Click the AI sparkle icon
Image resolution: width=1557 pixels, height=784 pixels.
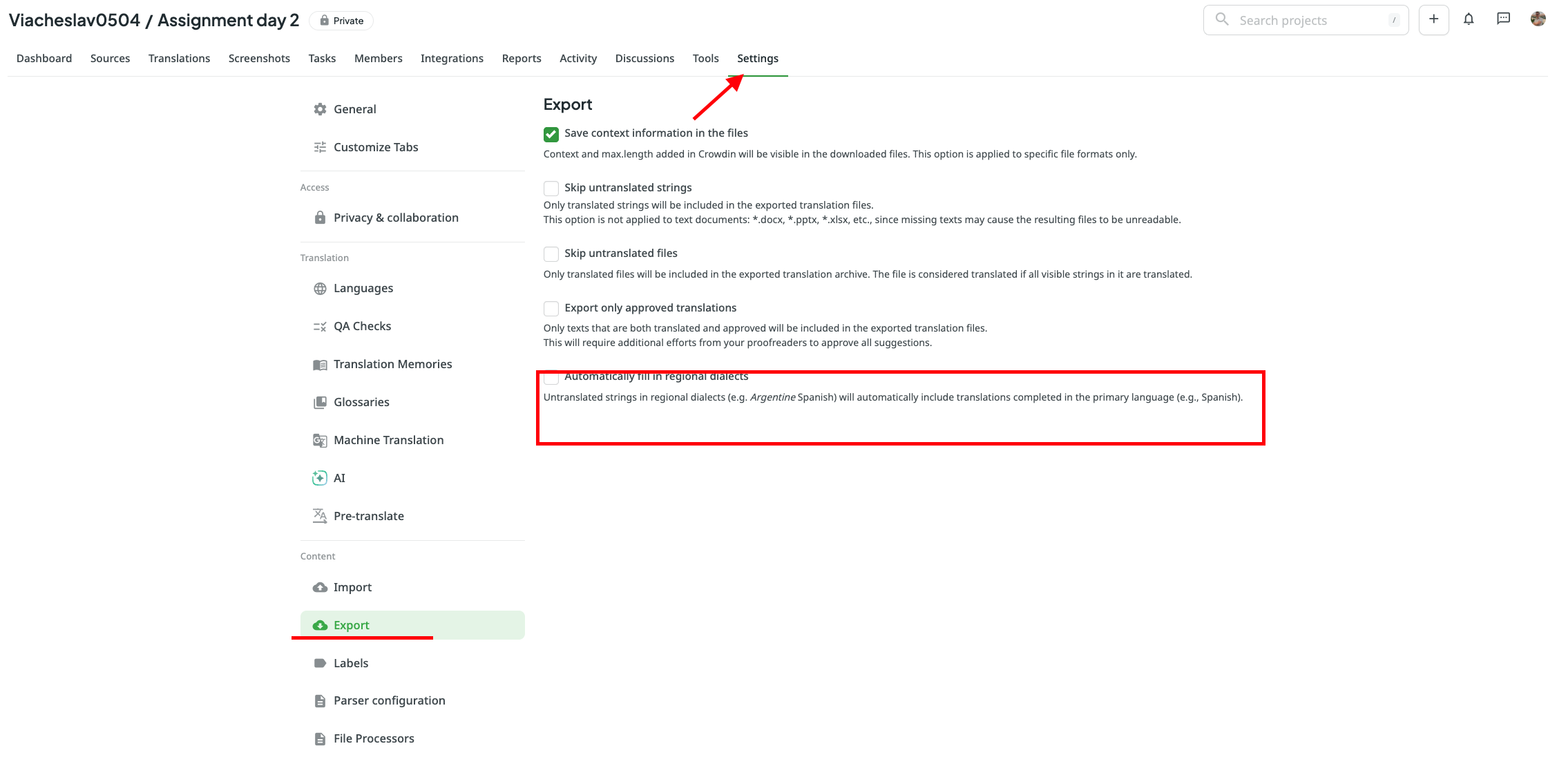(320, 478)
